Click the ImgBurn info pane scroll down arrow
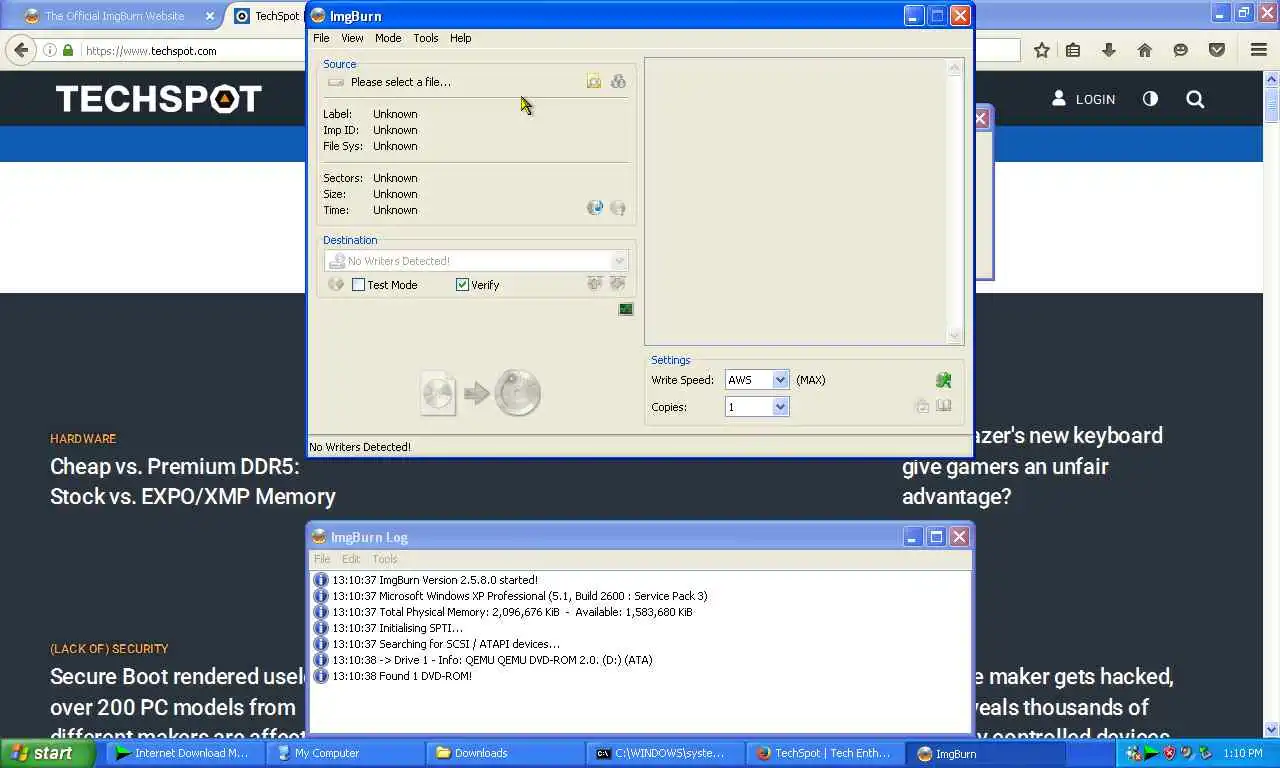 click(x=954, y=336)
